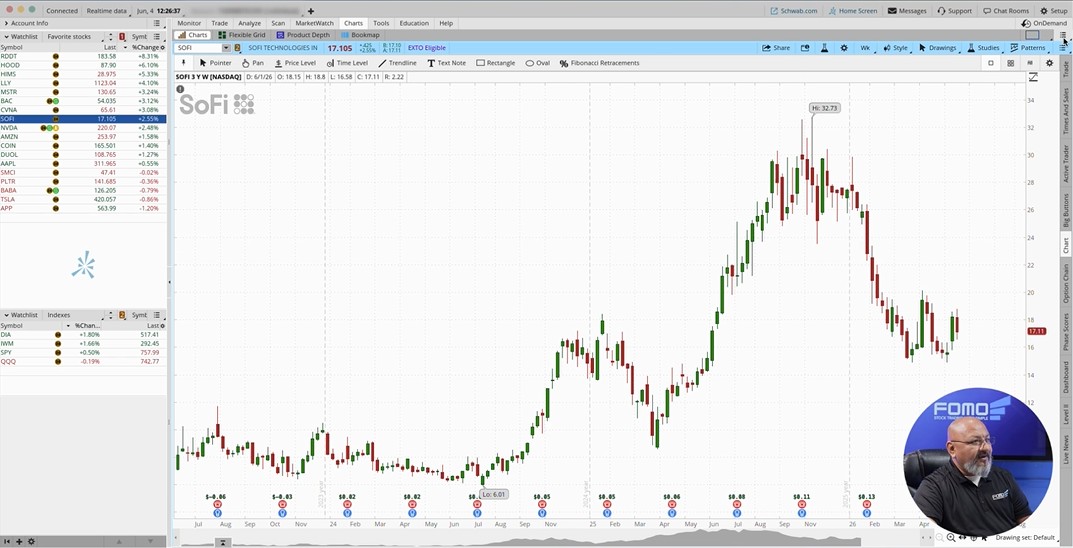Open Favorite stocks watchlist selector
This screenshot has width=1073, height=548.
(74, 36)
